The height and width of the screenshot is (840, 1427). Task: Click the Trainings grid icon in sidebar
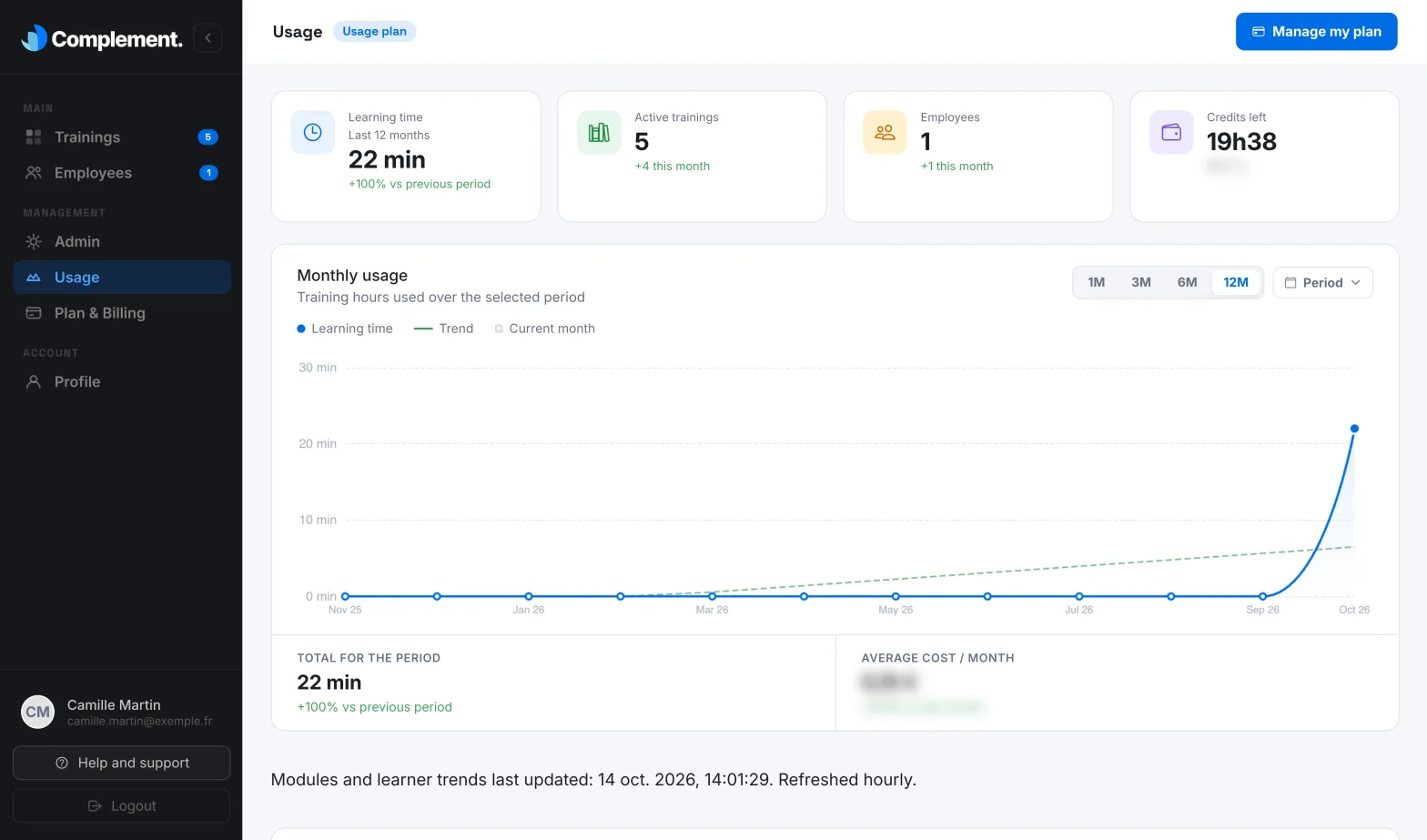click(x=34, y=137)
